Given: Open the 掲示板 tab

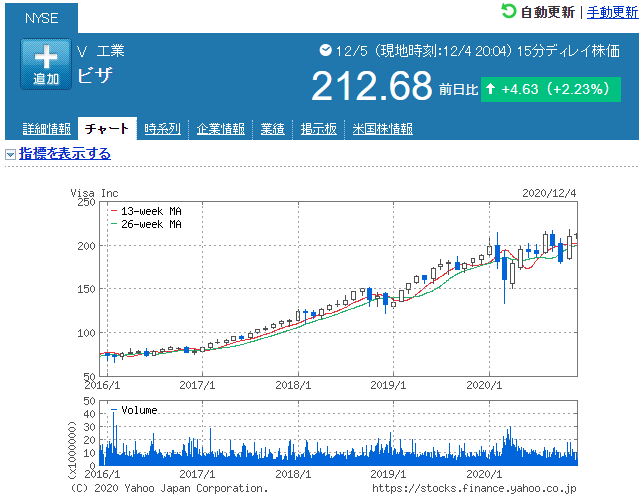Looking at the screenshot, I should [x=319, y=129].
